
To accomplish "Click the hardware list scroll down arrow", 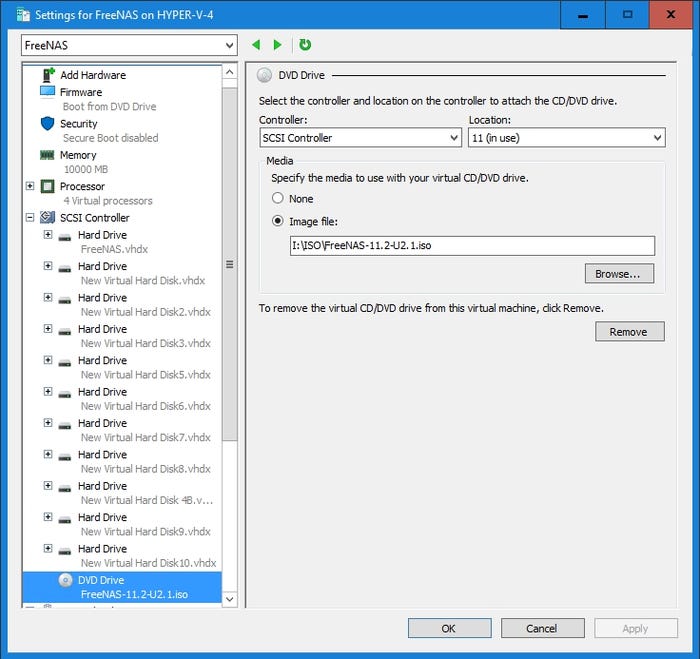I will (229, 598).
